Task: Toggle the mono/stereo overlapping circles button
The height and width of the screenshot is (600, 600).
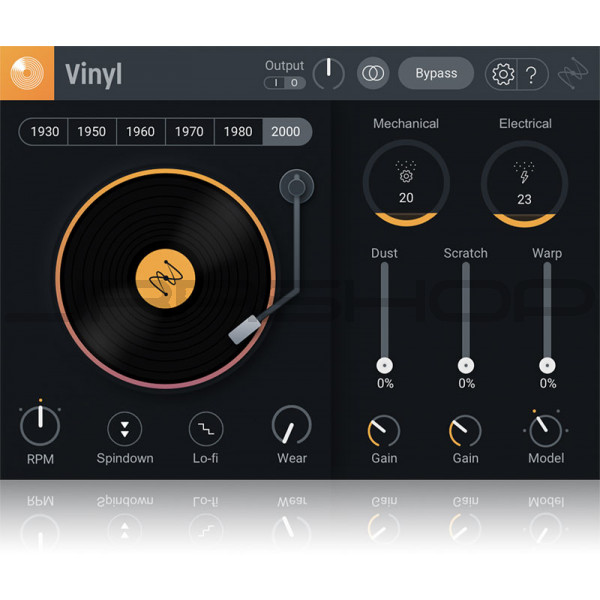Action: click(x=373, y=73)
